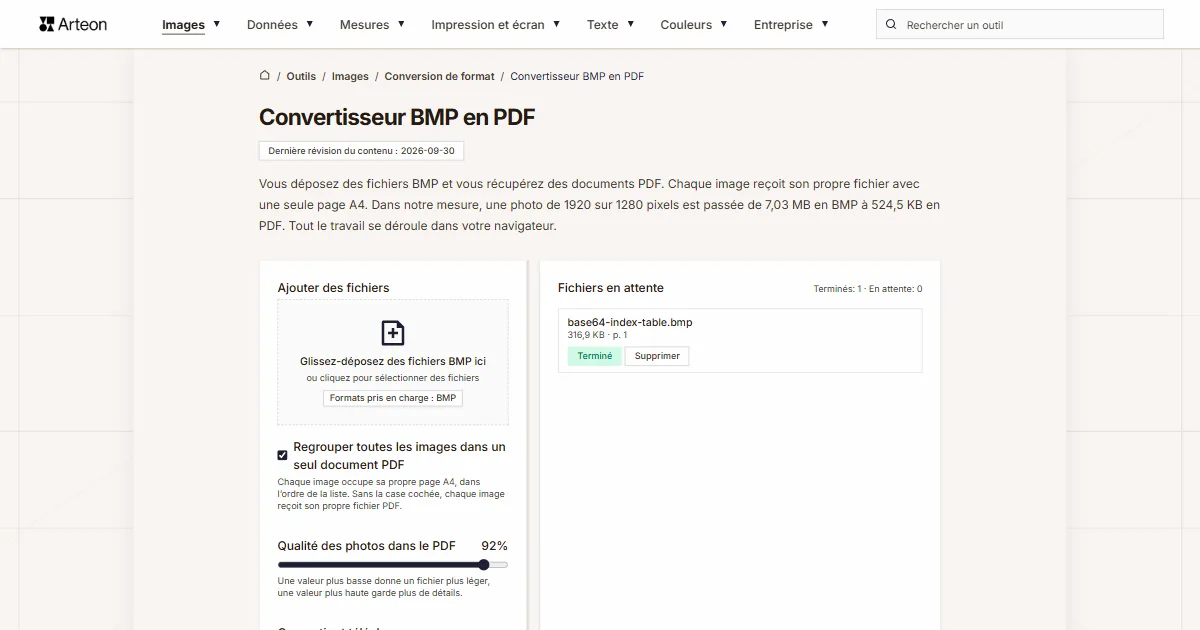Click the base64-index-table.bmp file name
Image resolution: width=1200 pixels, height=630 pixels.
[630, 322]
